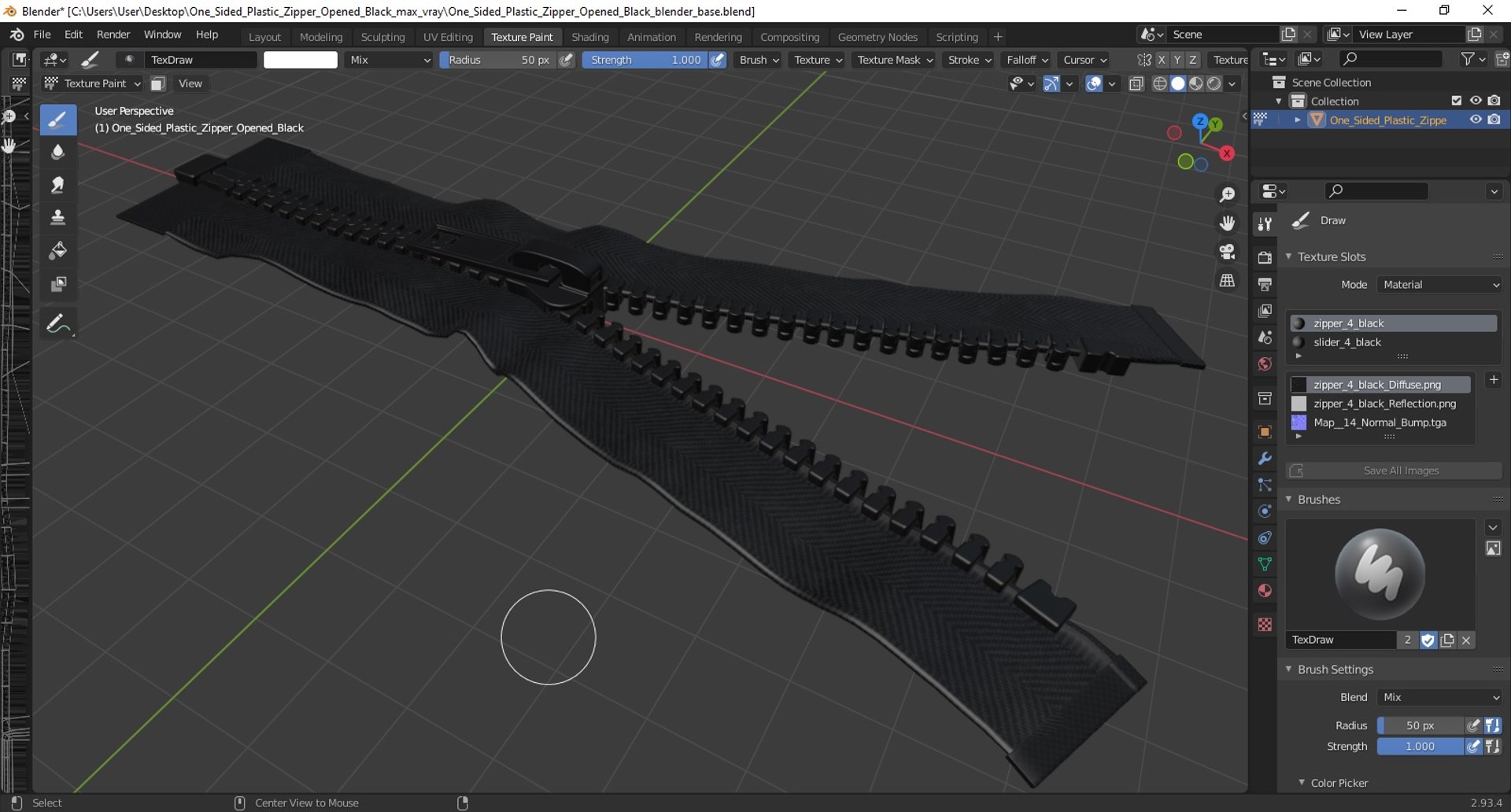Select the Soften tool
This screenshot has height=812, width=1511.
click(x=58, y=153)
